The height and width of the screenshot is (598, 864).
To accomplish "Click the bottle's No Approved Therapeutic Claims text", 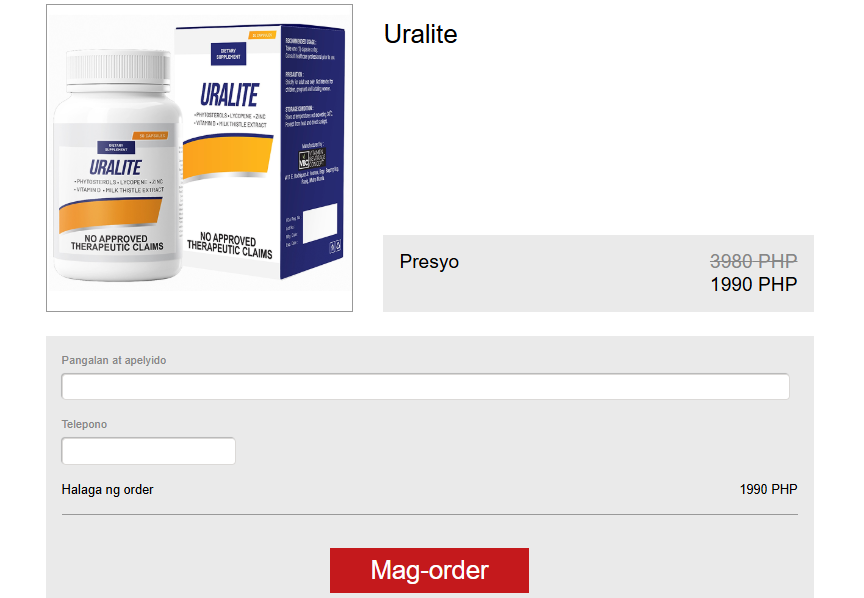I will coord(117,243).
